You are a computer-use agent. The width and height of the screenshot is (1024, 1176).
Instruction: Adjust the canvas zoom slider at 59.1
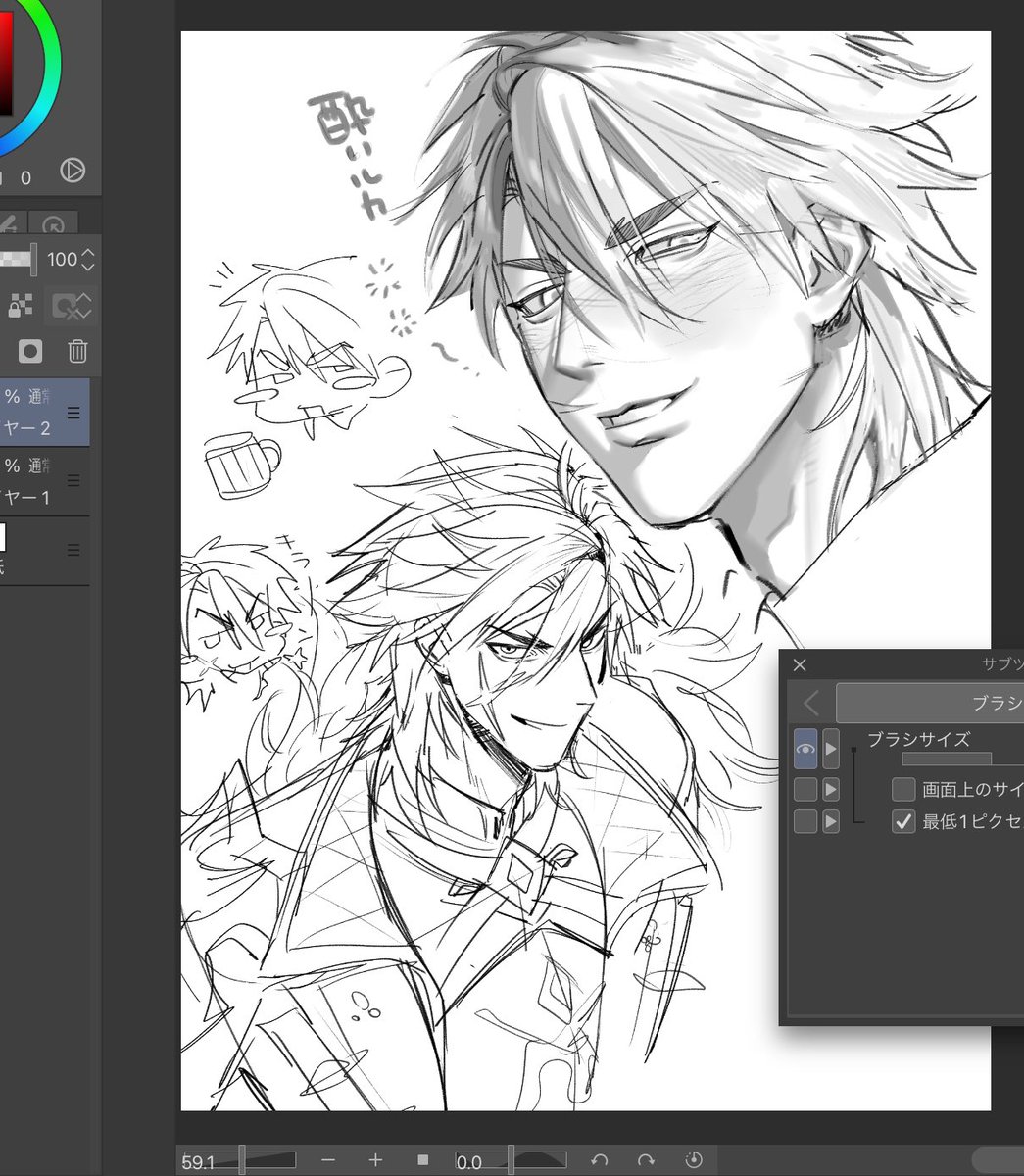pyautogui.click(x=240, y=1160)
